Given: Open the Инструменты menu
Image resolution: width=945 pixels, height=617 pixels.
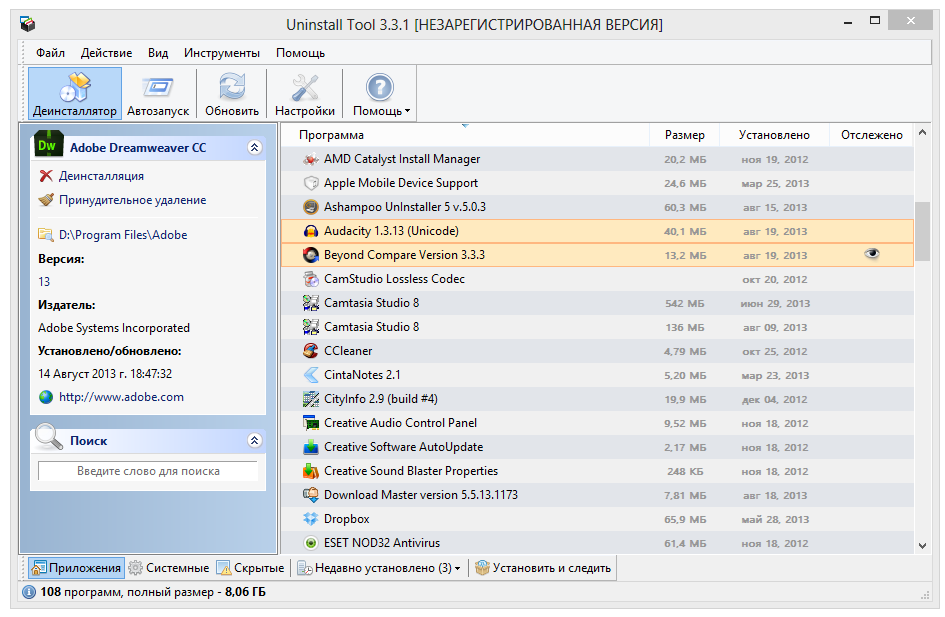Looking at the screenshot, I should 222,53.
